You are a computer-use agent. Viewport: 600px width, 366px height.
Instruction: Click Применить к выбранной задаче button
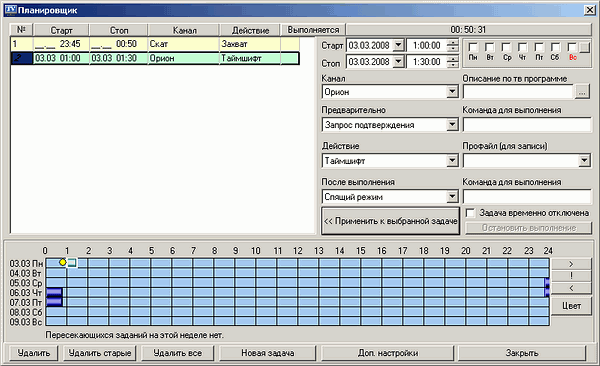click(x=390, y=221)
